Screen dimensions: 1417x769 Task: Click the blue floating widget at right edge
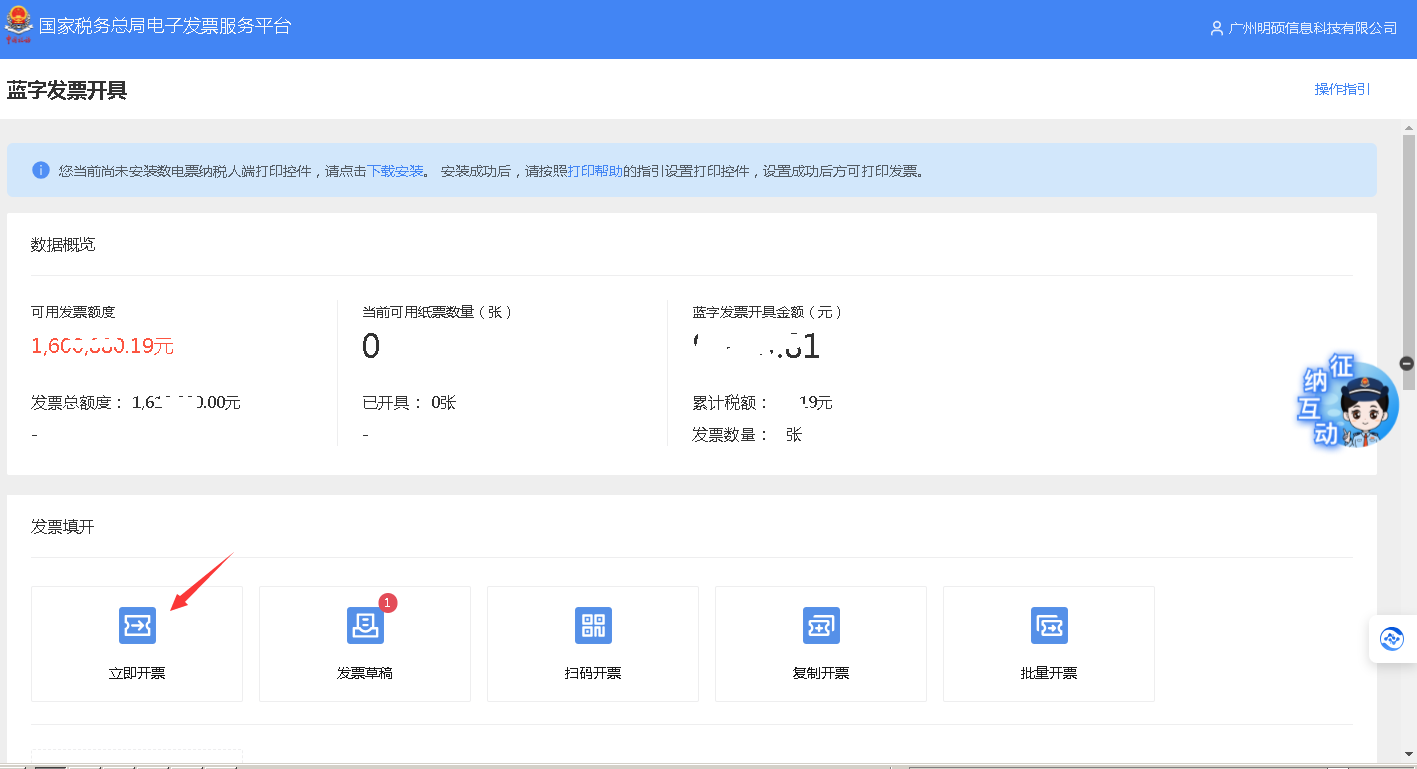pyautogui.click(x=1392, y=639)
